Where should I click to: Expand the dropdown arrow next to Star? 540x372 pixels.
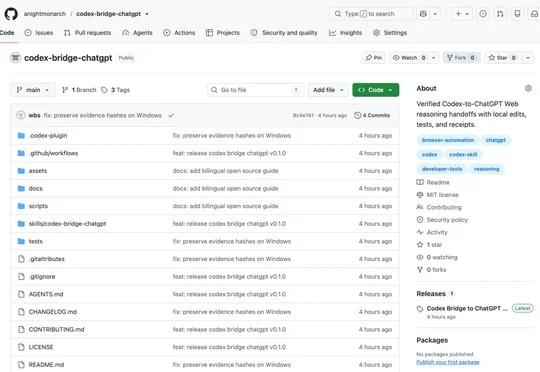pyautogui.click(x=528, y=58)
